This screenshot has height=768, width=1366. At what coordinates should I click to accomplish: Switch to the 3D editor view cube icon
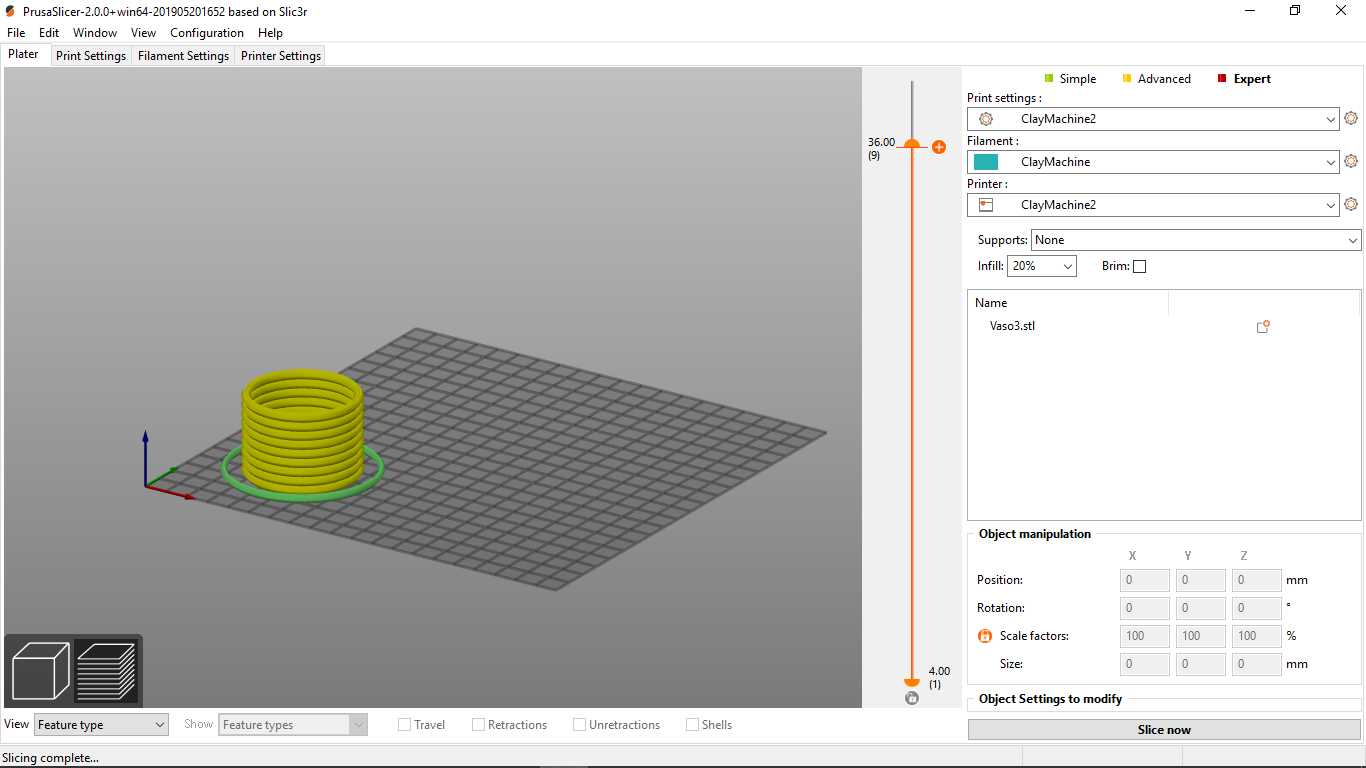(x=40, y=670)
